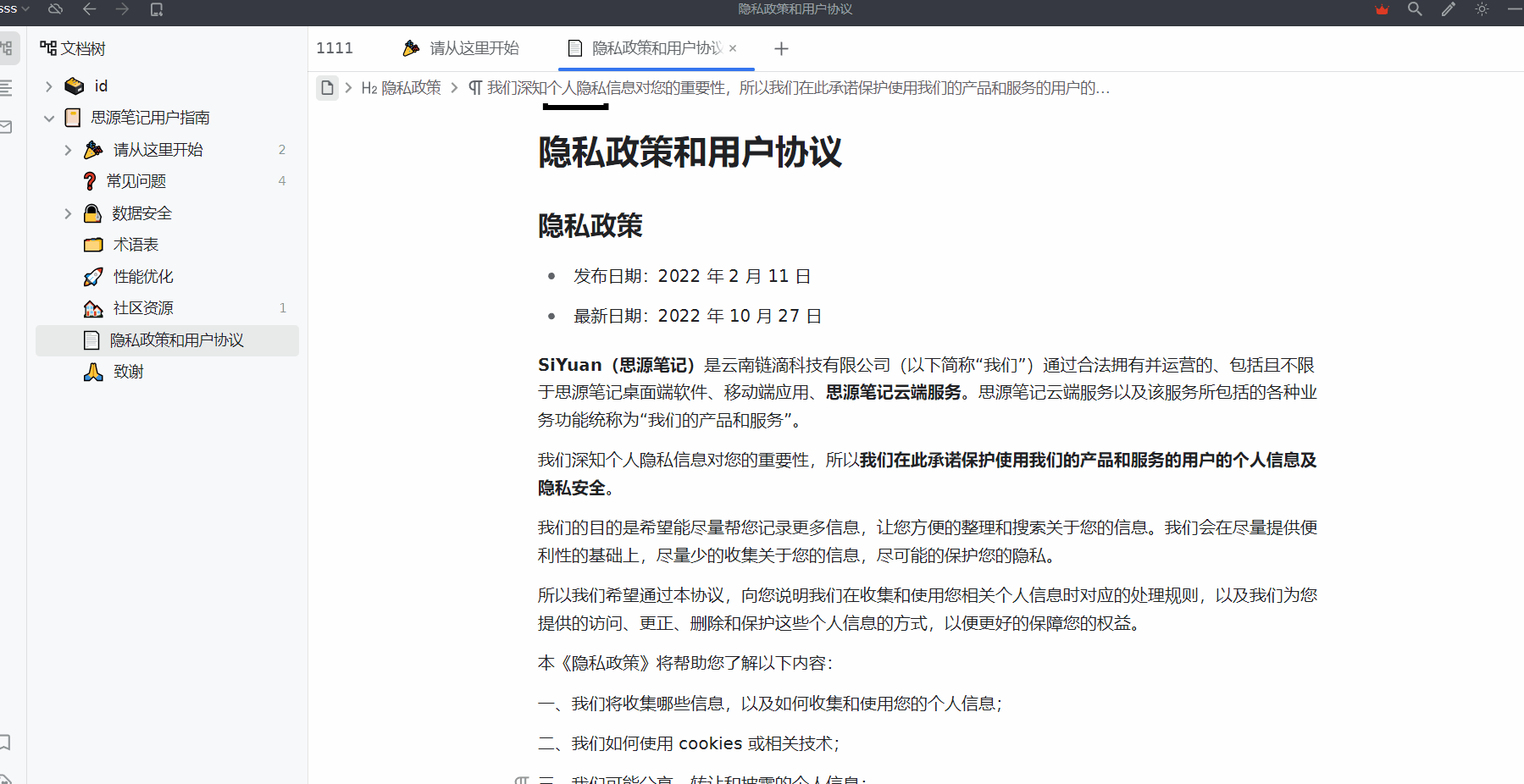Viewport: 1524px width, 784px height.
Task: Open the workspace dropdown labeled sss
Action: tap(14, 8)
